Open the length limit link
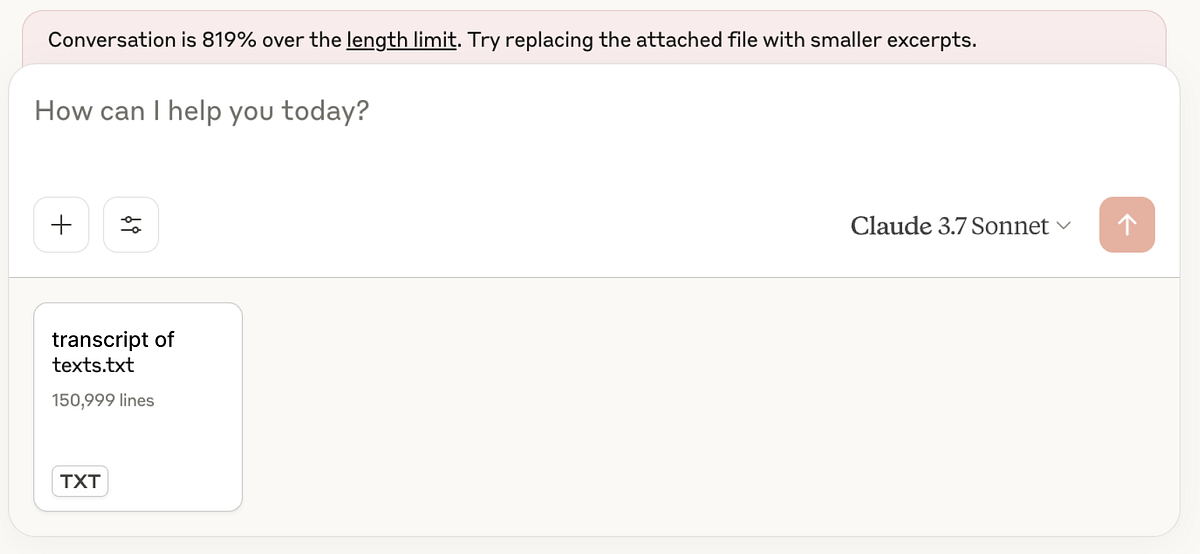Screen dimensions: 1200x554 point(402,41)
